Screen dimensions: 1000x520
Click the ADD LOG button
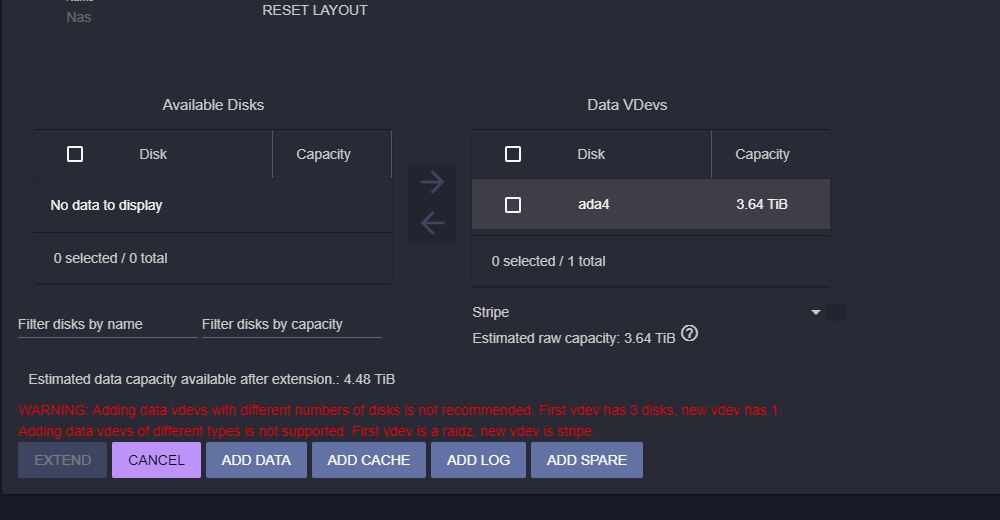pos(478,460)
